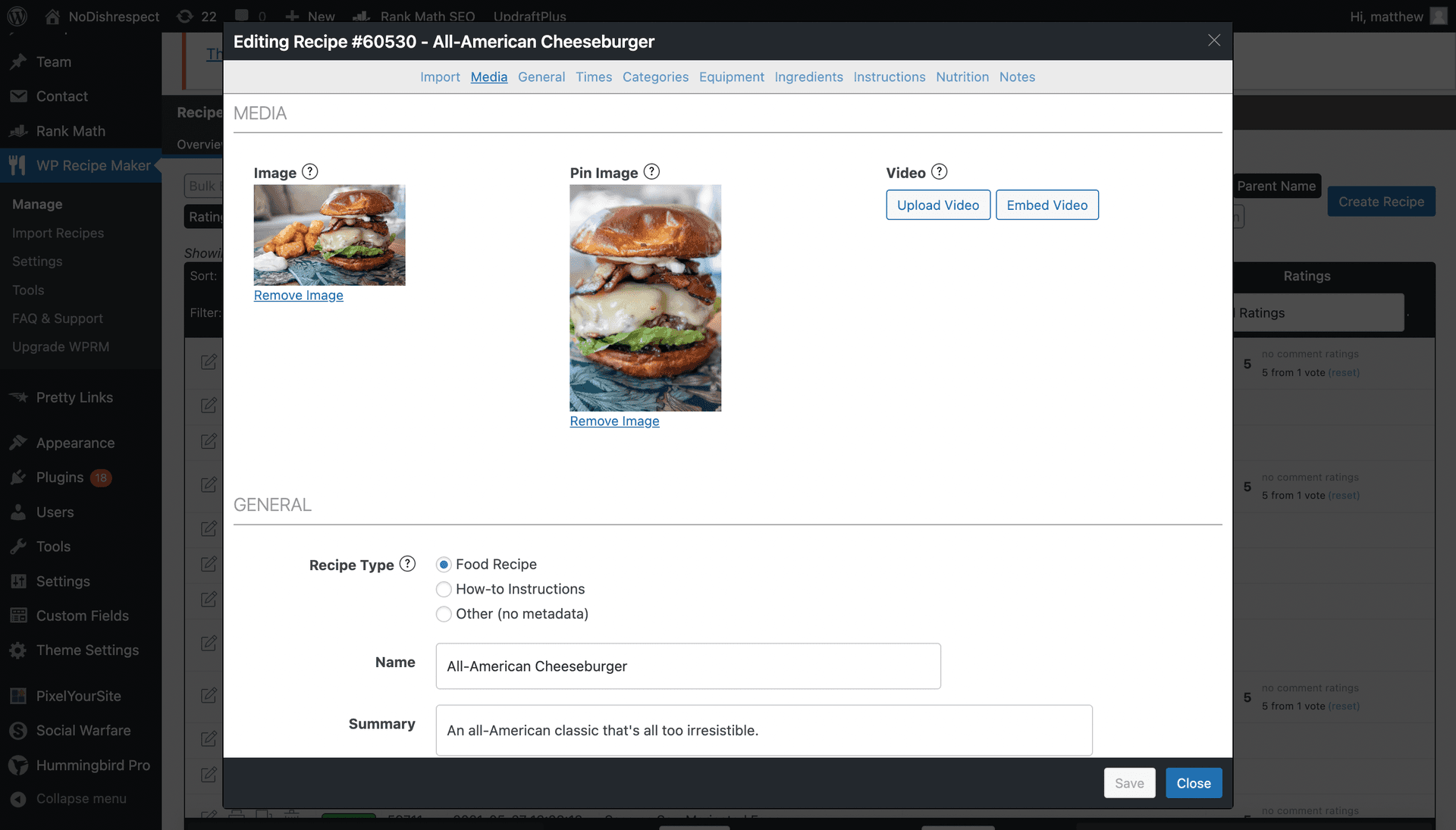
Task: Select the How-to Instructions radio option
Action: [444, 589]
